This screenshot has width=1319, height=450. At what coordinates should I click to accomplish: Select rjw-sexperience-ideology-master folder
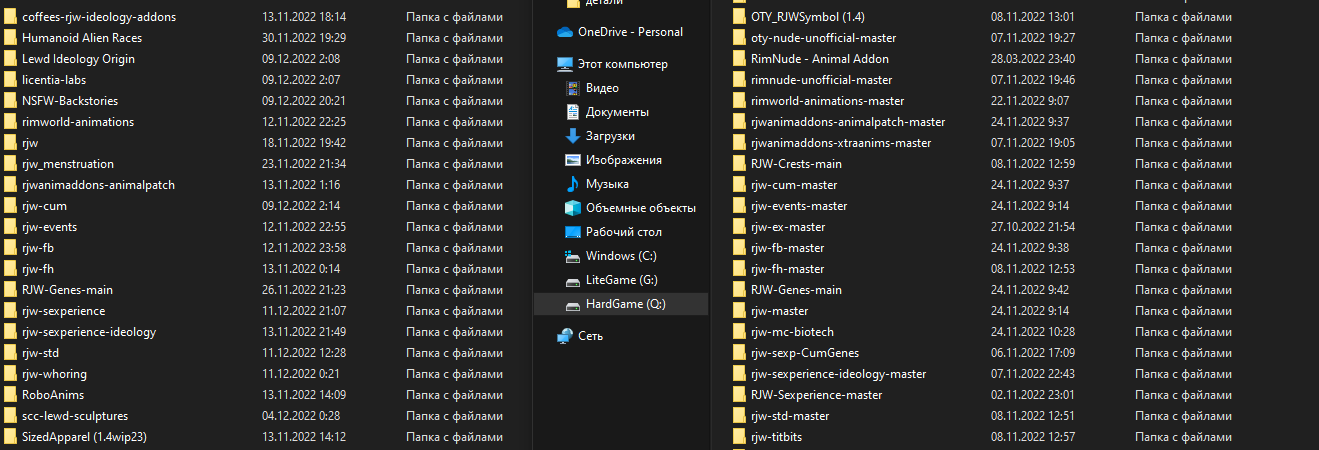(x=839, y=374)
